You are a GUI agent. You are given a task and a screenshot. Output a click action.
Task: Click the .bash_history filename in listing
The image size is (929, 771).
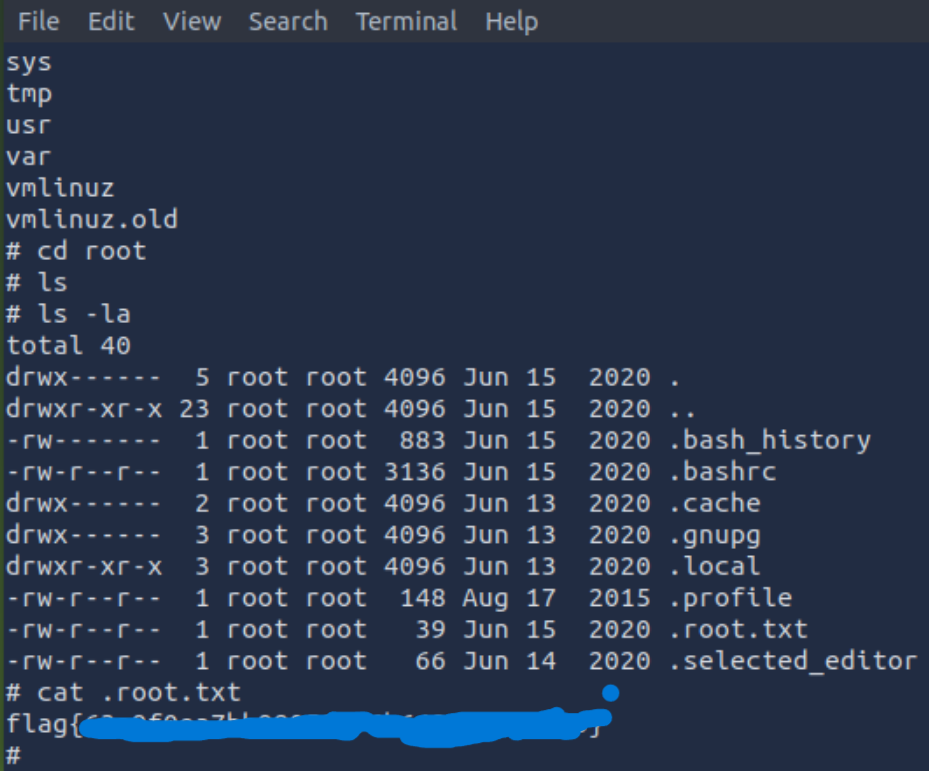(x=770, y=441)
